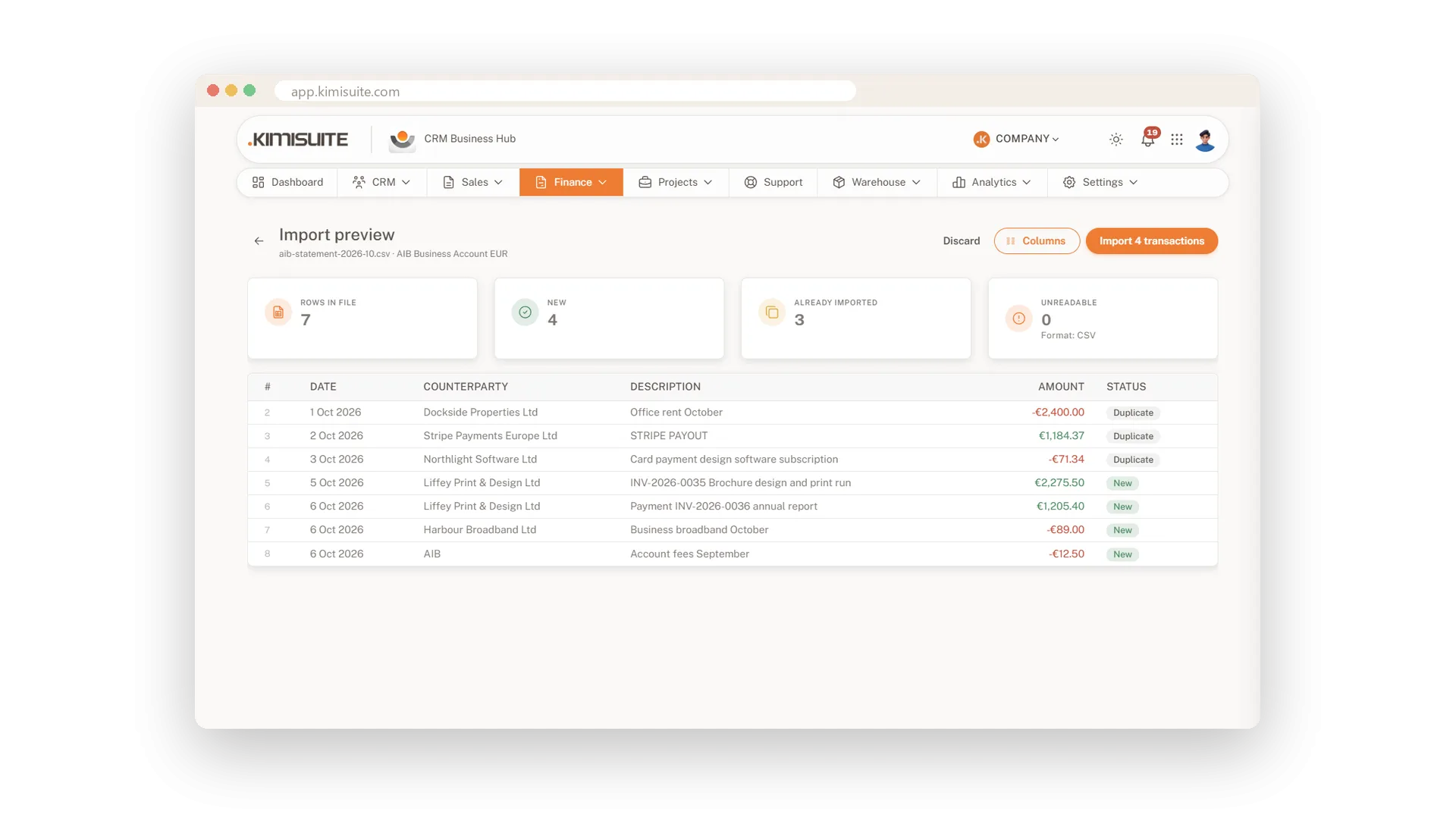Open the user profile avatar
Image resolution: width=1456 pixels, height=819 pixels.
(x=1205, y=140)
